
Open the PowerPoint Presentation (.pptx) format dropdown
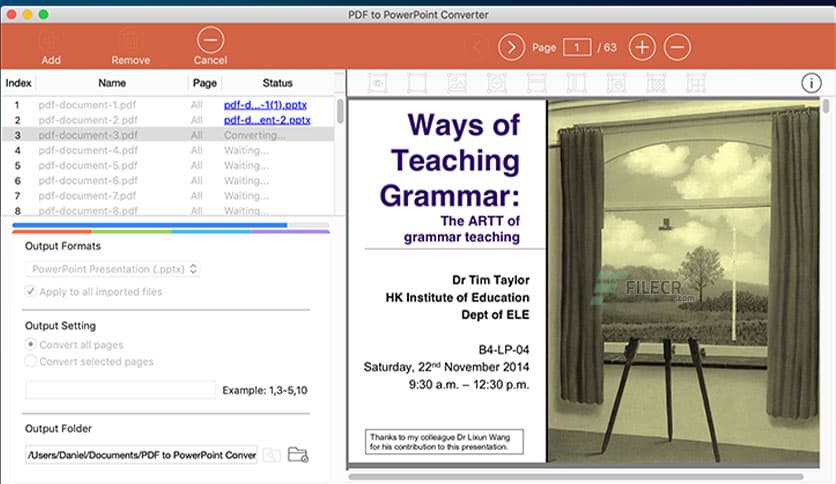(112, 269)
